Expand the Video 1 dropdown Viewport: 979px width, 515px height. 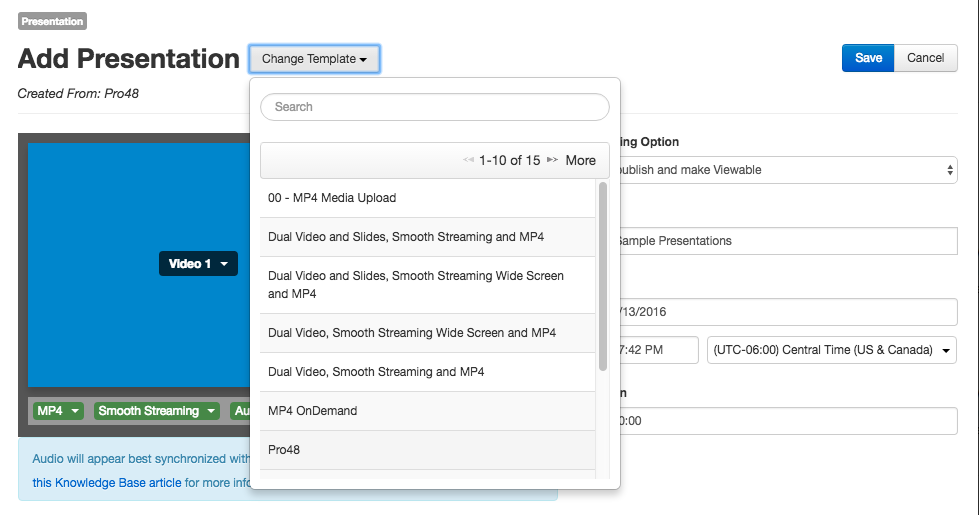pyautogui.click(x=198, y=263)
